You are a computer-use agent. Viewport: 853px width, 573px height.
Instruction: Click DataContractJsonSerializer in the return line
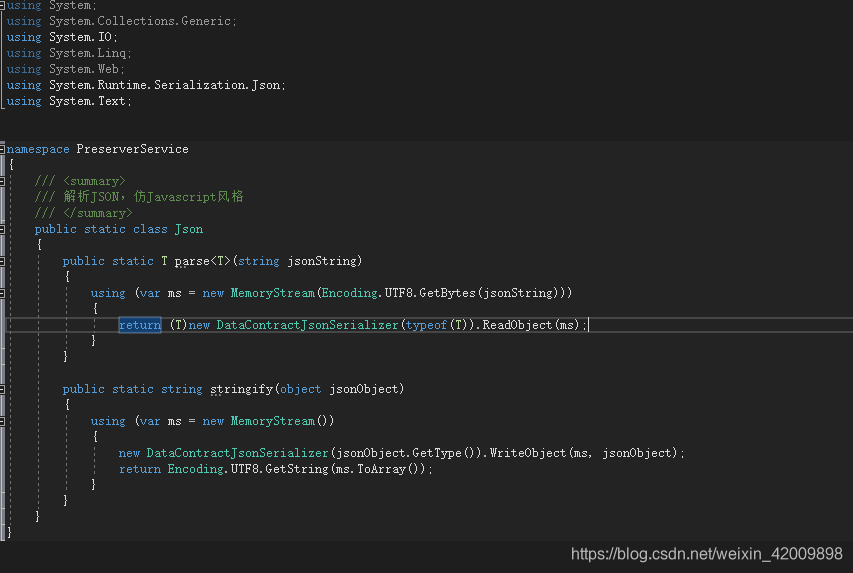click(x=307, y=325)
